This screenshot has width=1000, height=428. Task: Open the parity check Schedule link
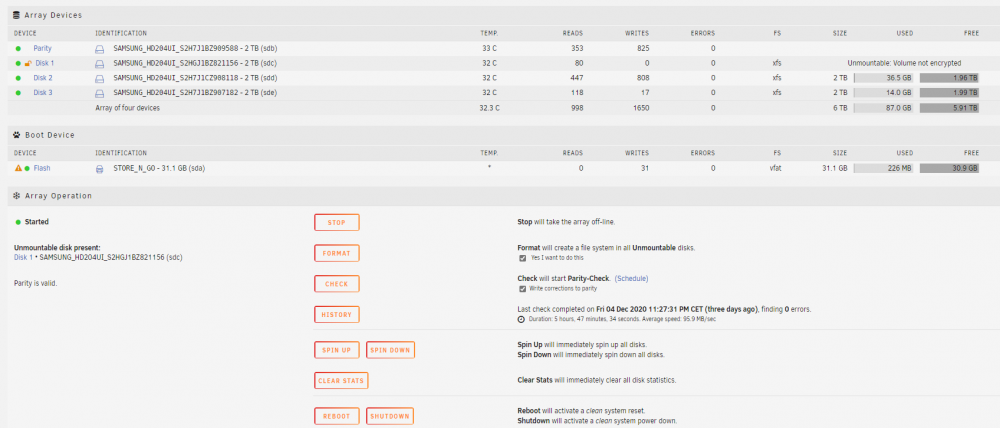[631, 279]
